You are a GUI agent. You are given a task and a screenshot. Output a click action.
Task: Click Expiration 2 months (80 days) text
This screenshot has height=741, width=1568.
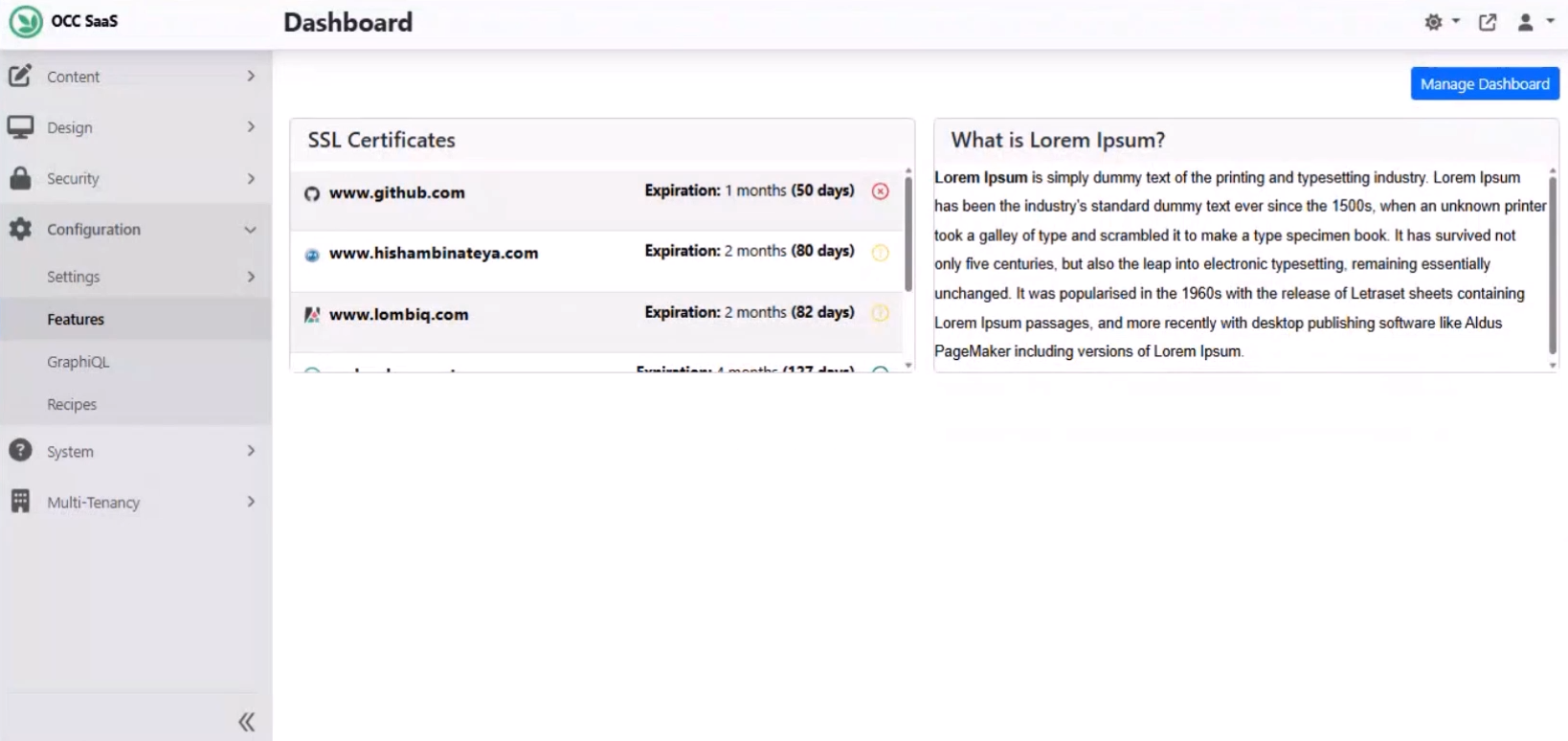pos(750,251)
